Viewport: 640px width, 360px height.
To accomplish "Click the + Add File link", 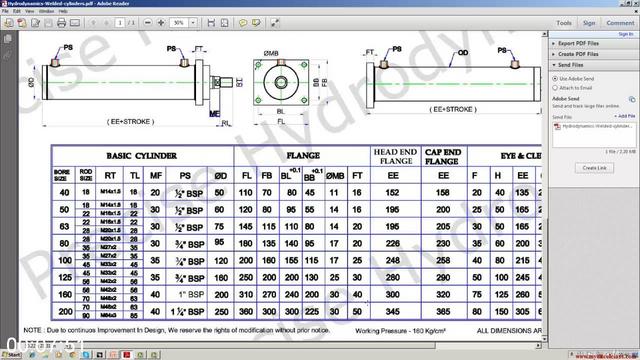I will (x=624, y=116).
